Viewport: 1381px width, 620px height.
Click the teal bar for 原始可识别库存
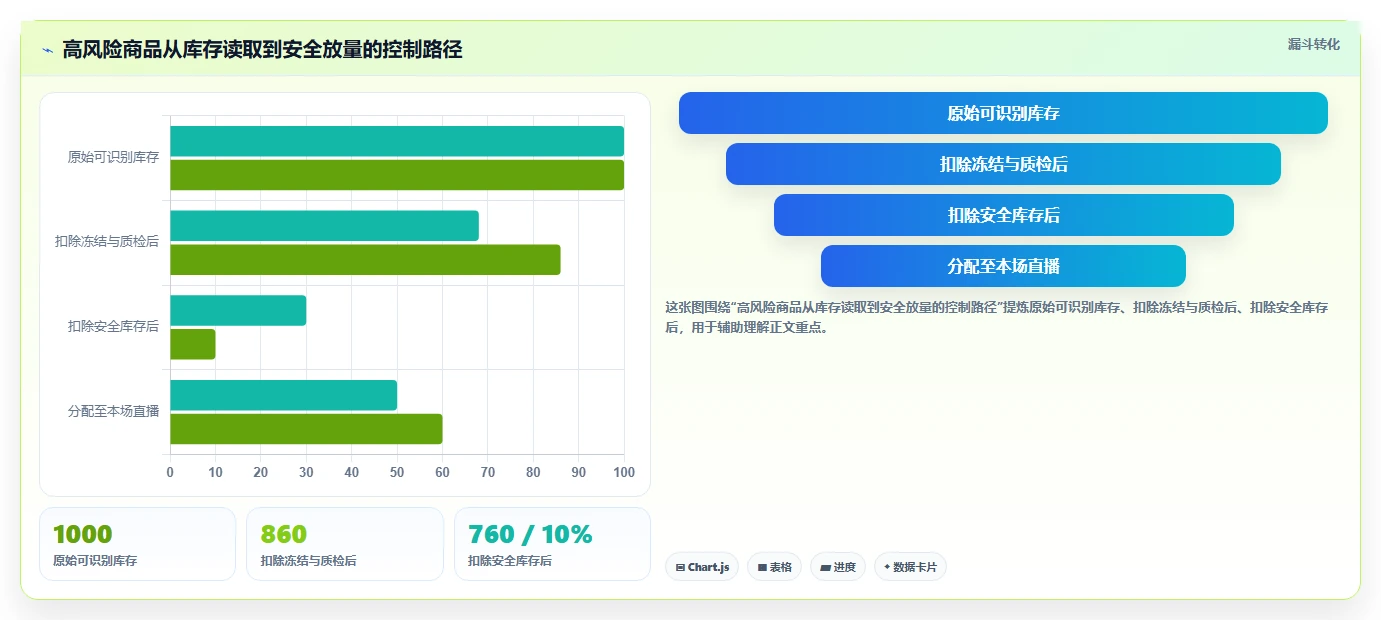point(397,141)
